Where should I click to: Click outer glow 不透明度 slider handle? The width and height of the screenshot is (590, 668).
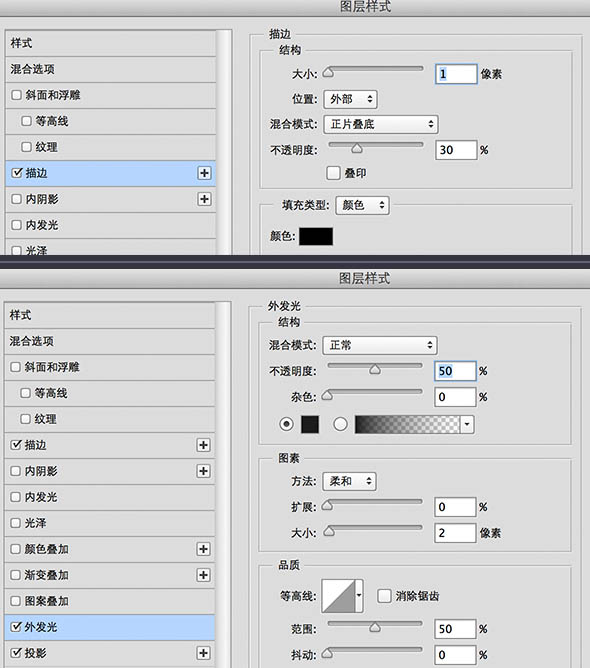pyautogui.click(x=375, y=369)
